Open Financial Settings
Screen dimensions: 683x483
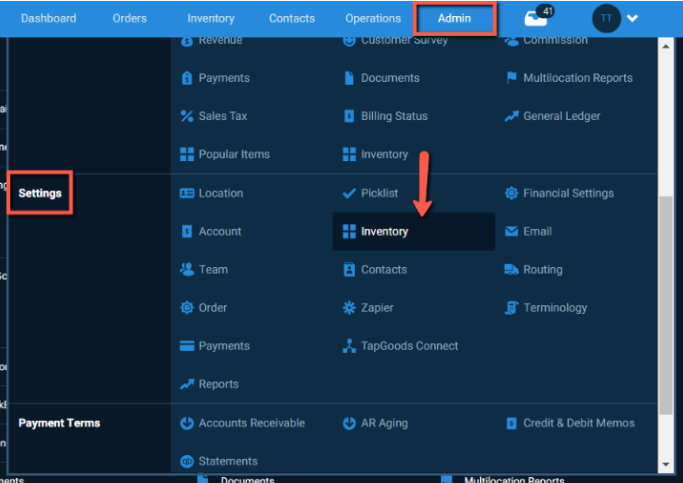tap(568, 193)
